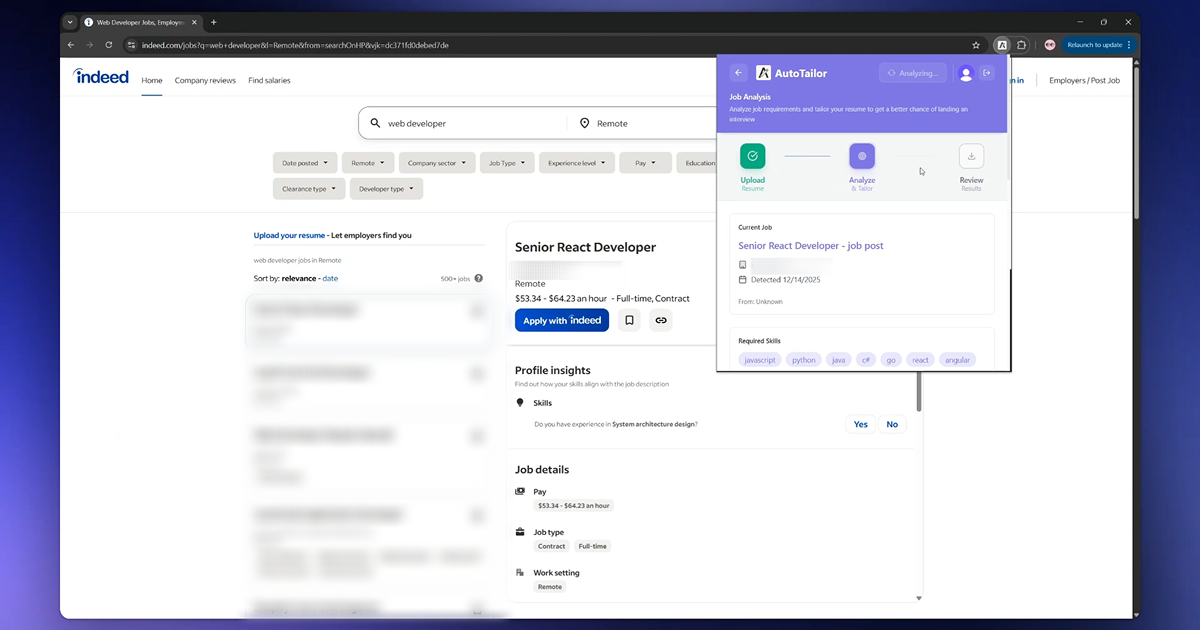Click the bookmark icon next to Apply
The width and height of the screenshot is (1200, 630).
tap(629, 320)
